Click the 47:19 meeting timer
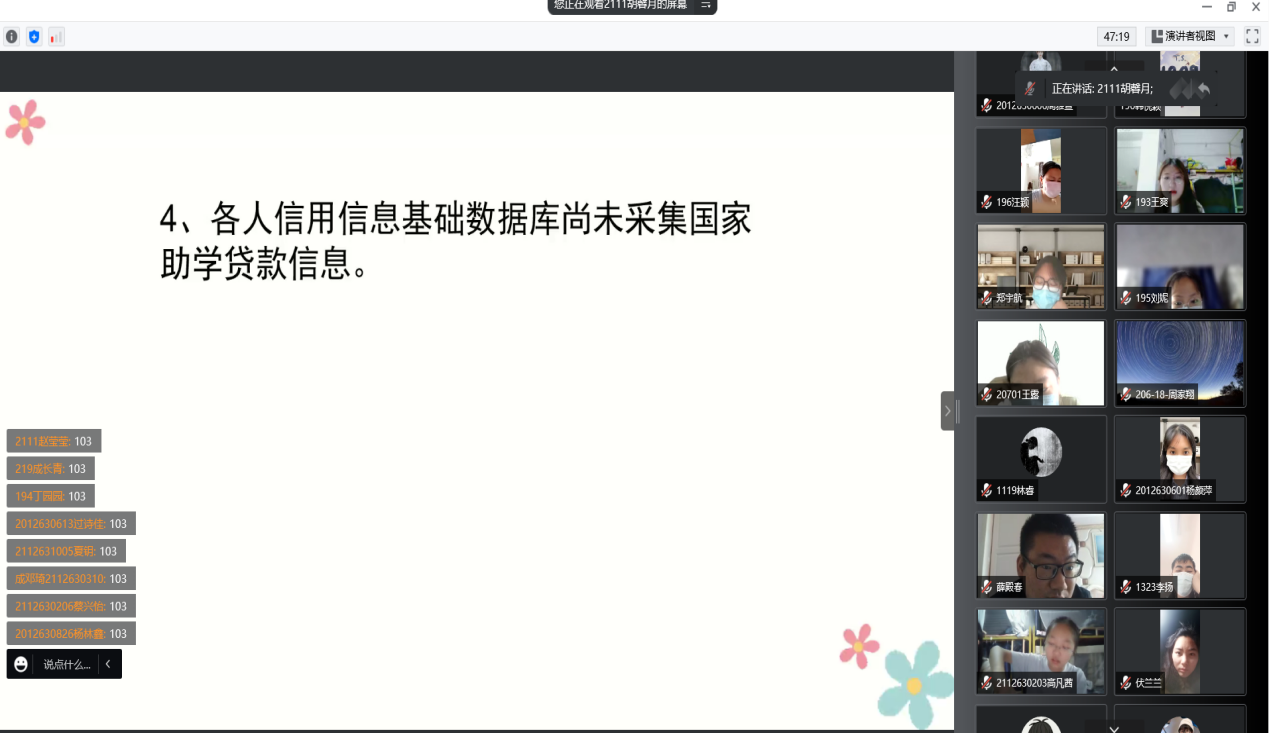 [1116, 36]
